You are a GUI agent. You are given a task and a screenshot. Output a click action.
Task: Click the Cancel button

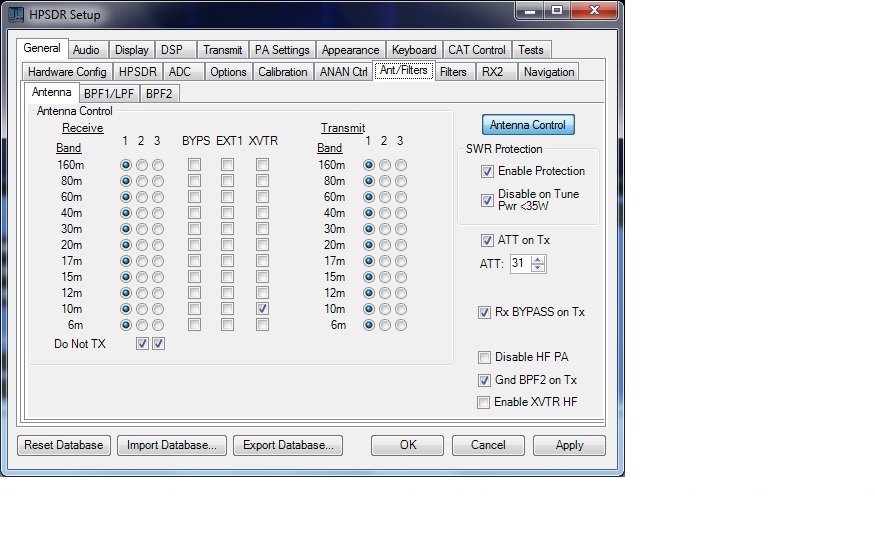pos(488,445)
